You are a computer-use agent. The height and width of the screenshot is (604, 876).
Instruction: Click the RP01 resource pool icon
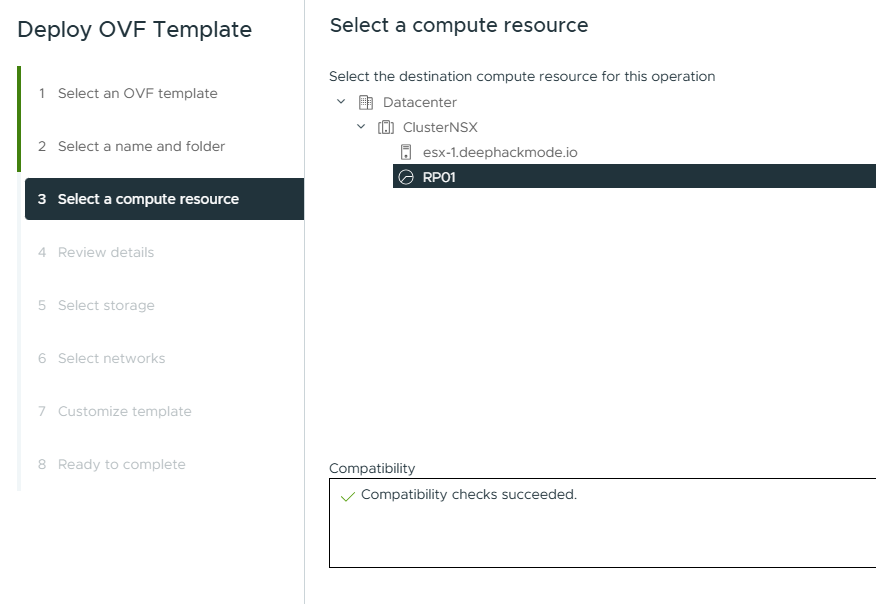[x=406, y=177]
